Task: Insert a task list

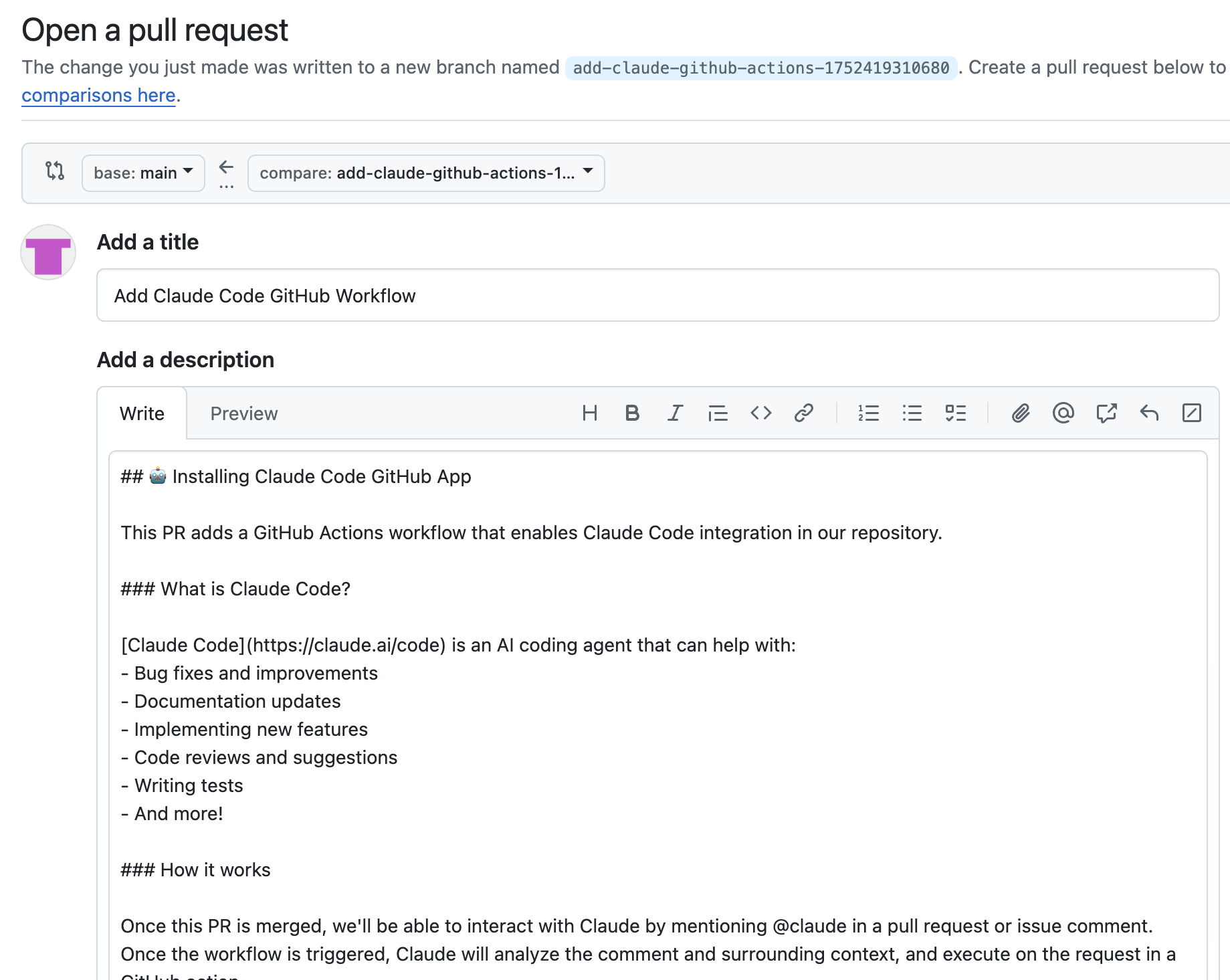Action: point(956,413)
